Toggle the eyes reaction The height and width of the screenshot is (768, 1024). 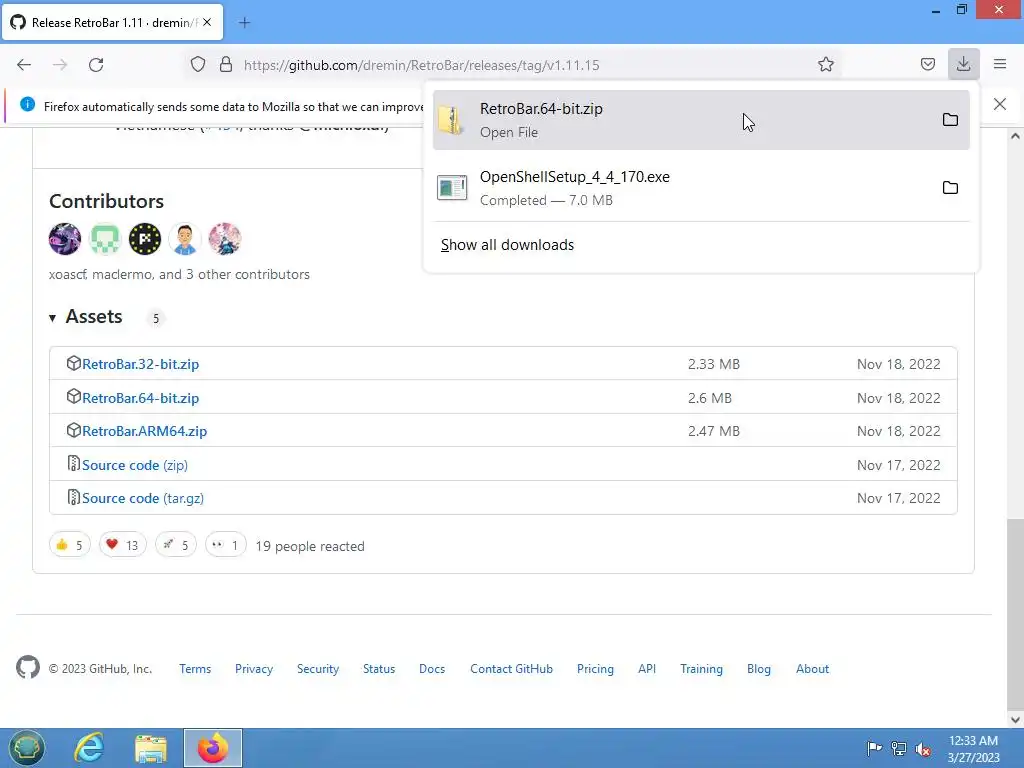coord(225,545)
